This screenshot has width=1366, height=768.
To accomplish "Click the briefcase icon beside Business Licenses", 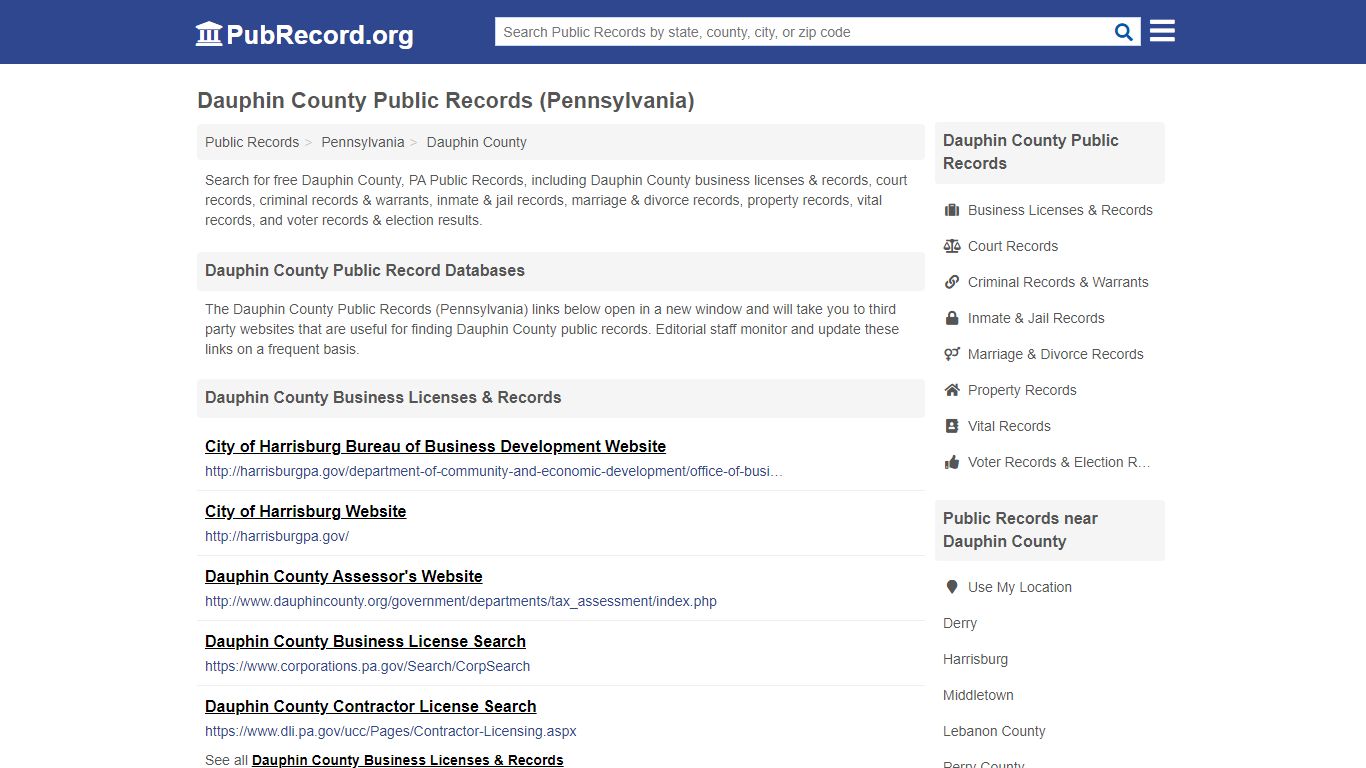I will click(x=952, y=210).
